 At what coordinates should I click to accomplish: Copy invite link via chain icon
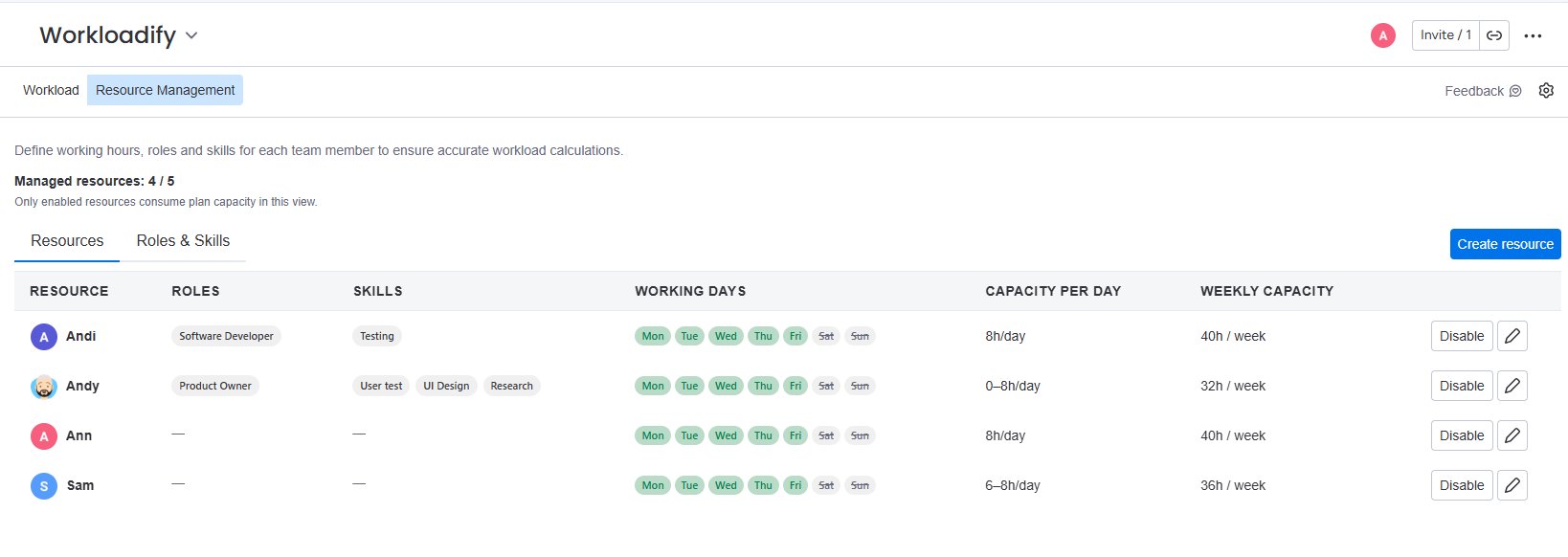pos(1494,35)
